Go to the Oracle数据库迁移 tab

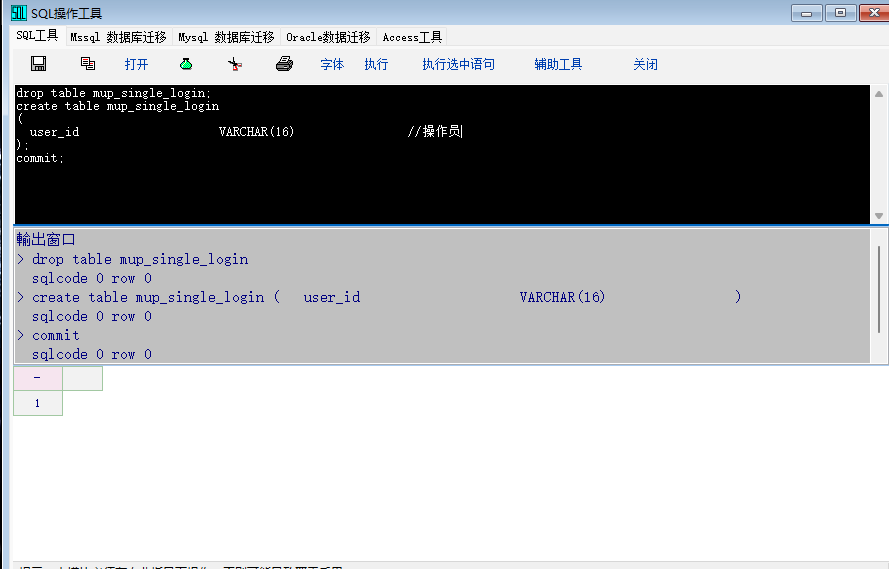click(x=328, y=37)
